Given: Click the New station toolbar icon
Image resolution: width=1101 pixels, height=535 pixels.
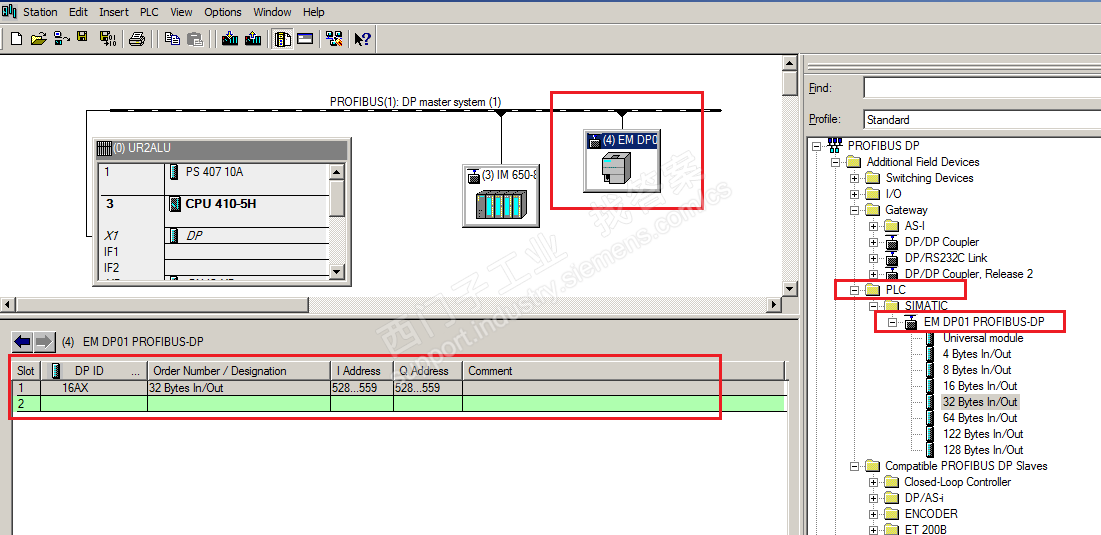Looking at the screenshot, I should point(16,39).
